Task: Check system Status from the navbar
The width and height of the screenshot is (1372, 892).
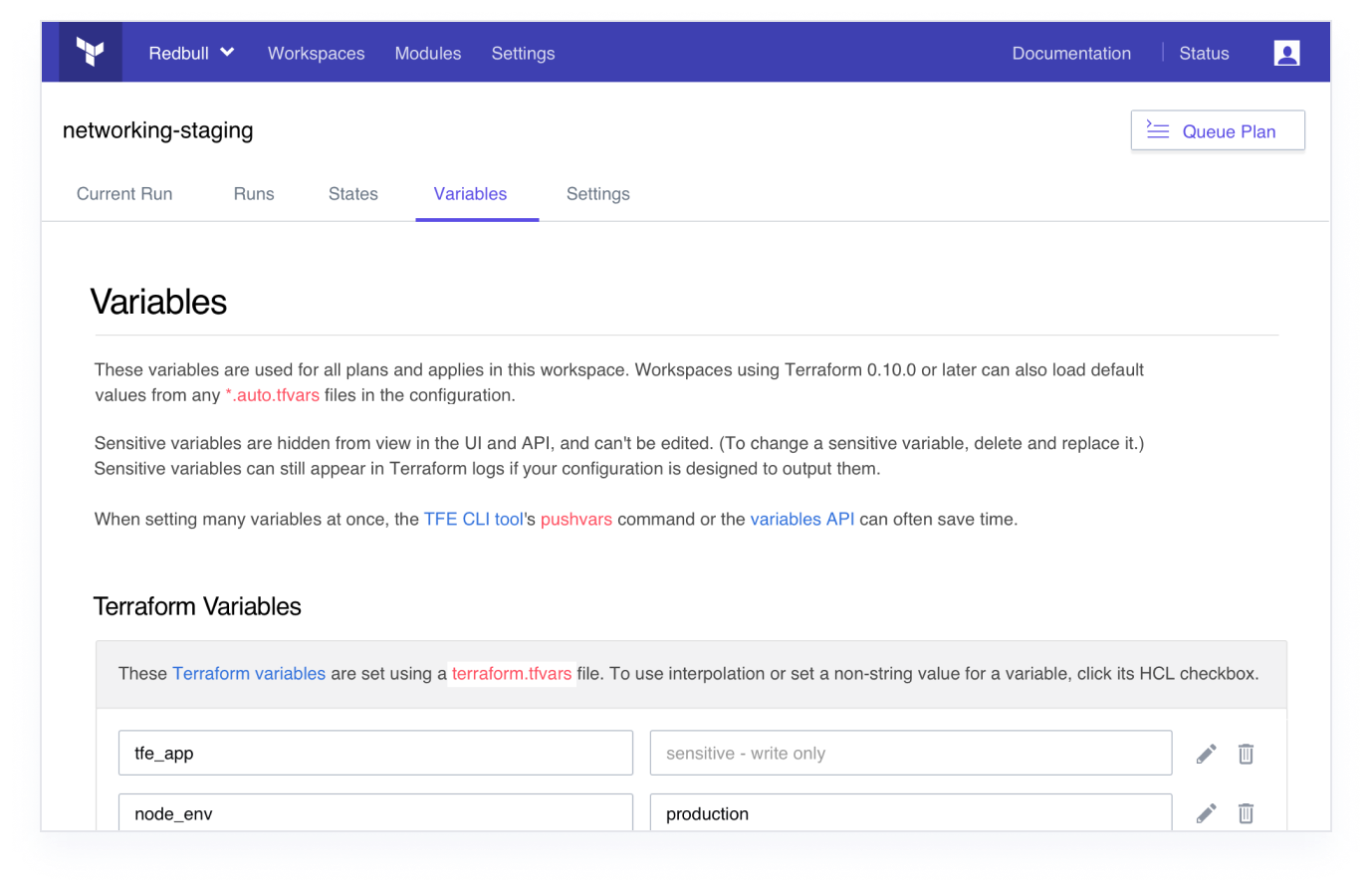Action: (1204, 54)
